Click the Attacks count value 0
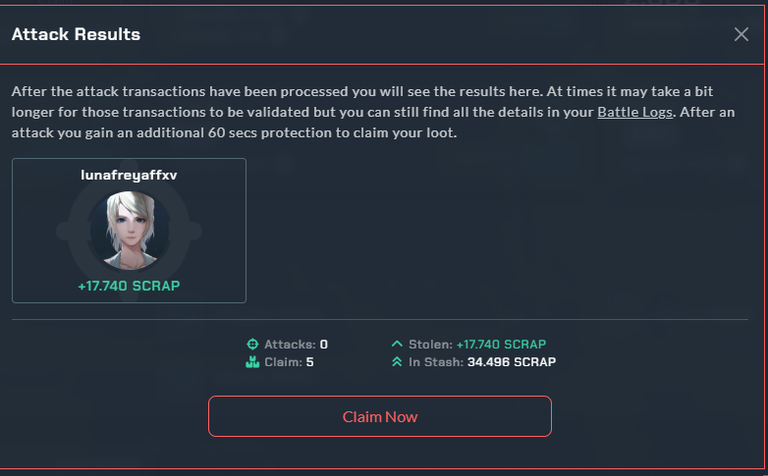Screen dimensions: 768x476 [324, 344]
